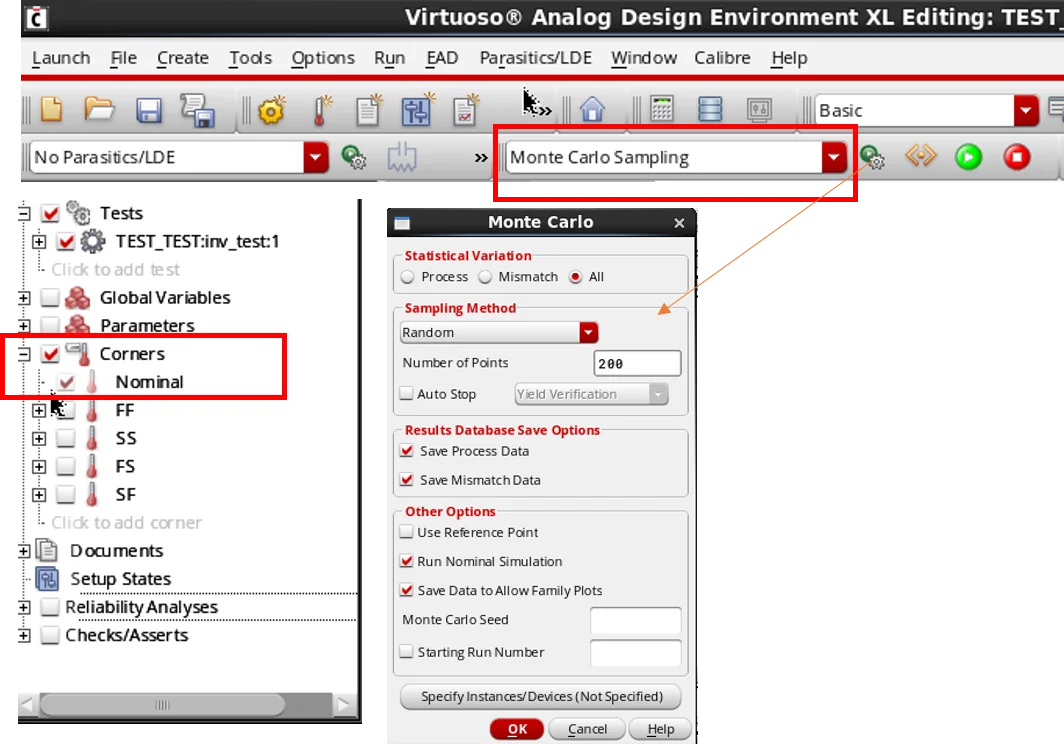Image resolution: width=1064 pixels, height=744 pixels.
Task: Open the Launch menu
Action: (61, 58)
